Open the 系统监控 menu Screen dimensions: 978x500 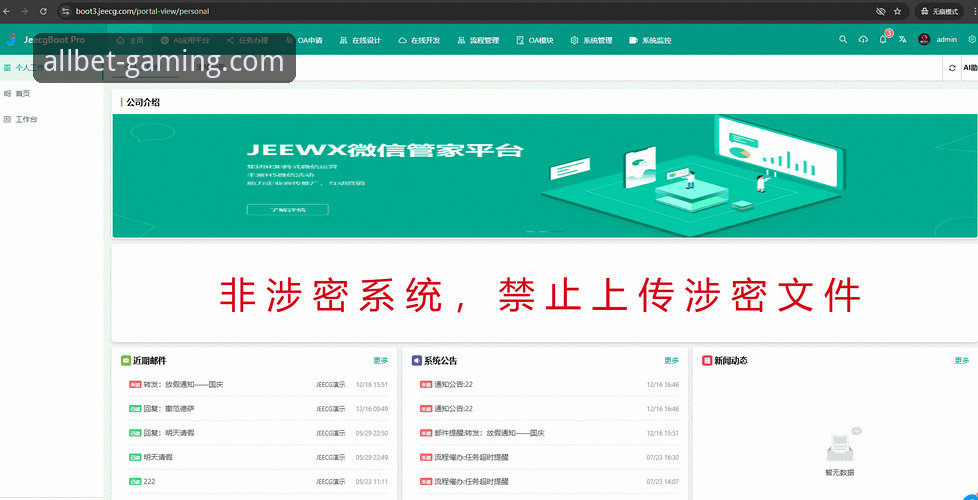[x=650, y=40]
